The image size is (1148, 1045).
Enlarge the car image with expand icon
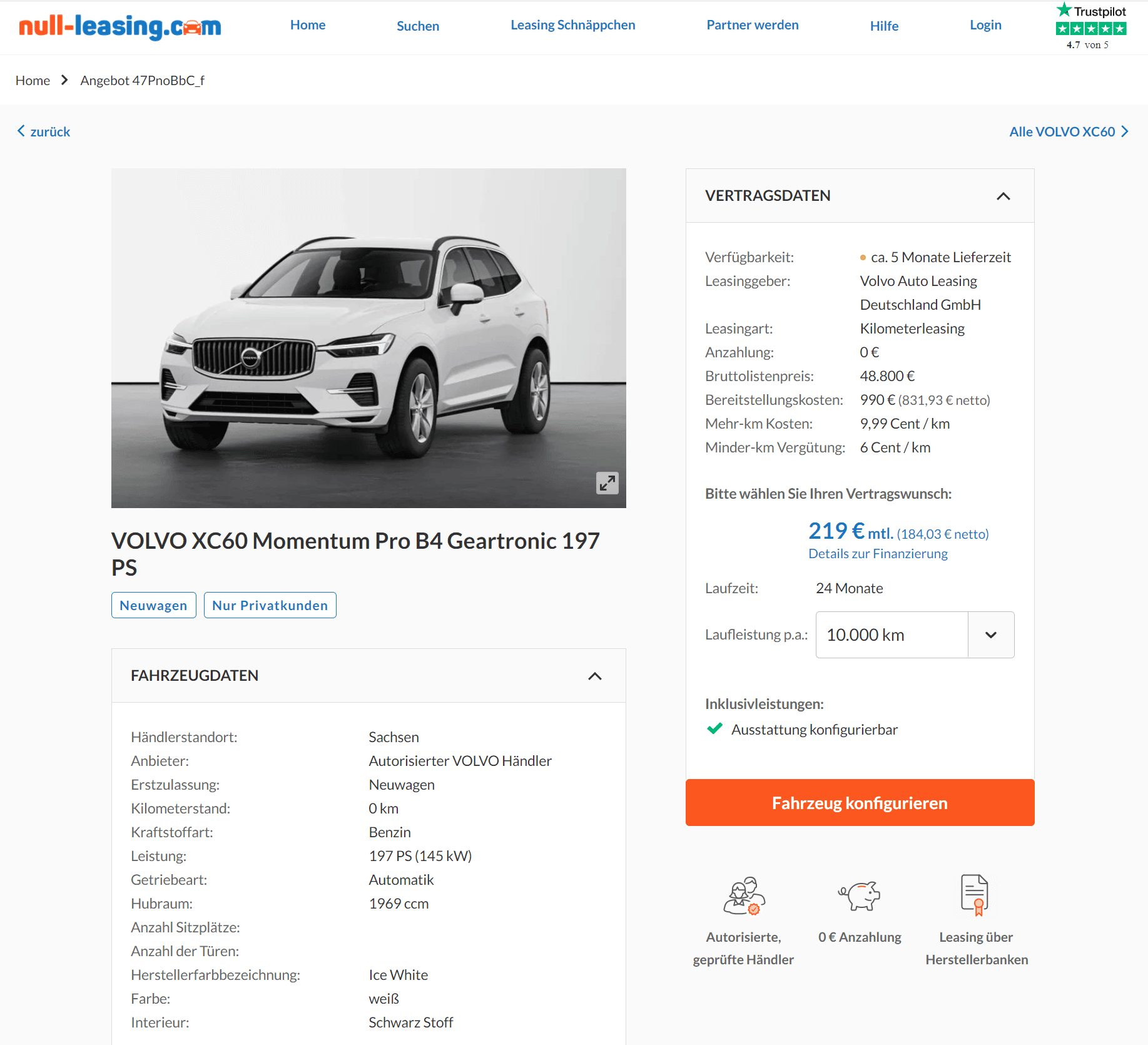tap(607, 482)
